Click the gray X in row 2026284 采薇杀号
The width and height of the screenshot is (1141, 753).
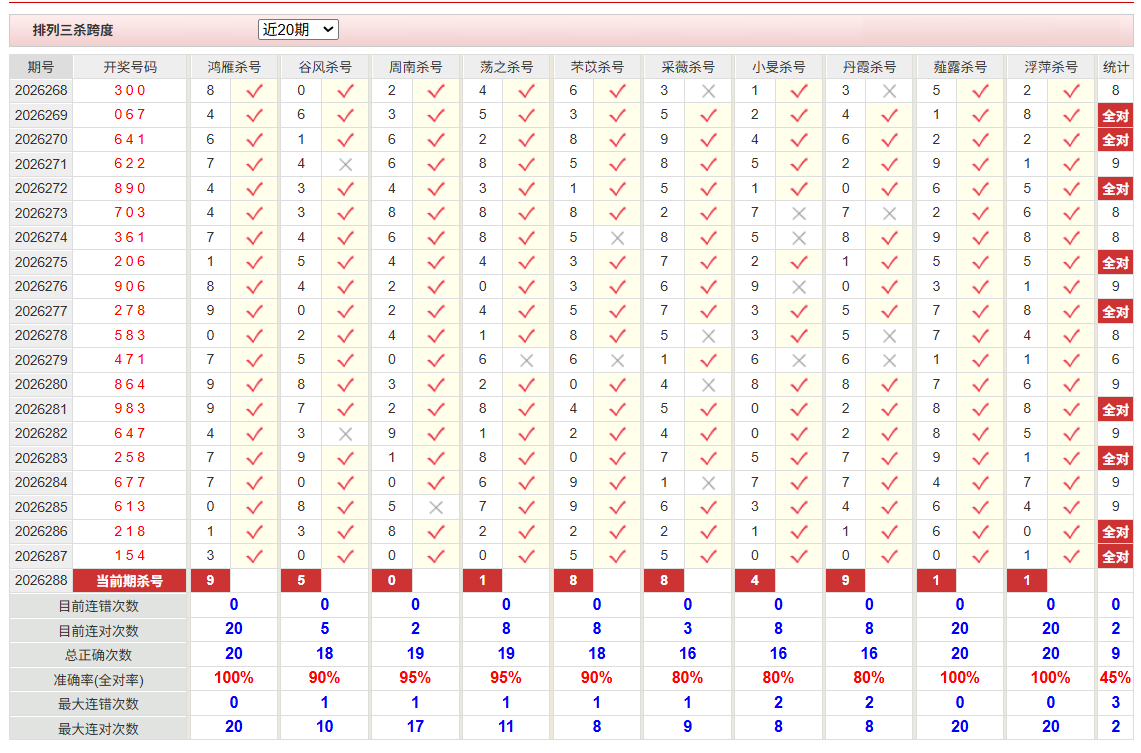708,482
